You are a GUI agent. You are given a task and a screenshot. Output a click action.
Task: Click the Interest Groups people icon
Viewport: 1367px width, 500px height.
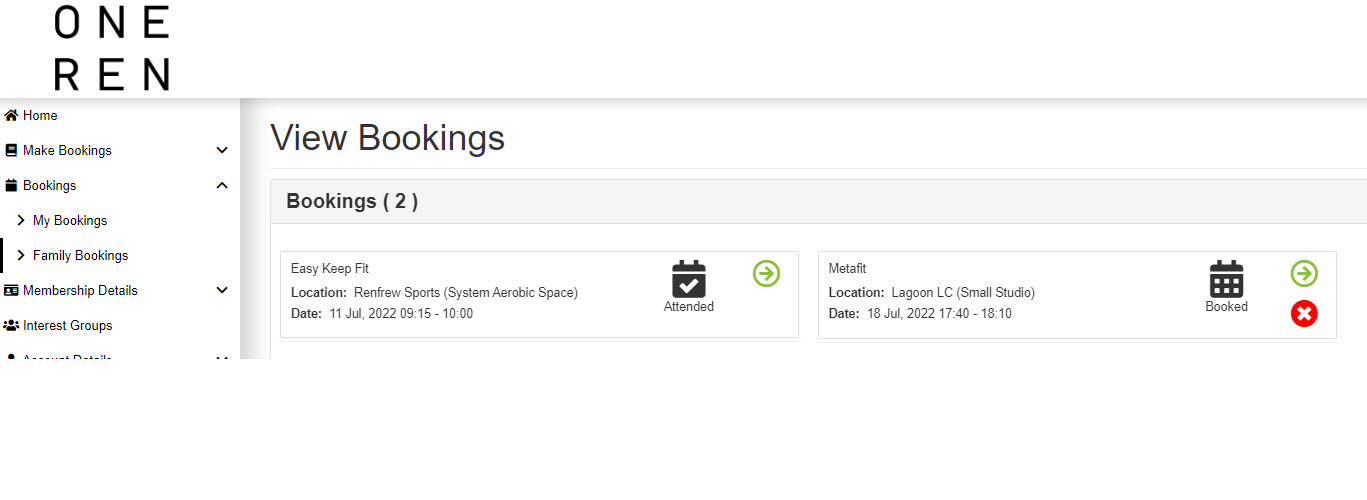(x=11, y=326)
